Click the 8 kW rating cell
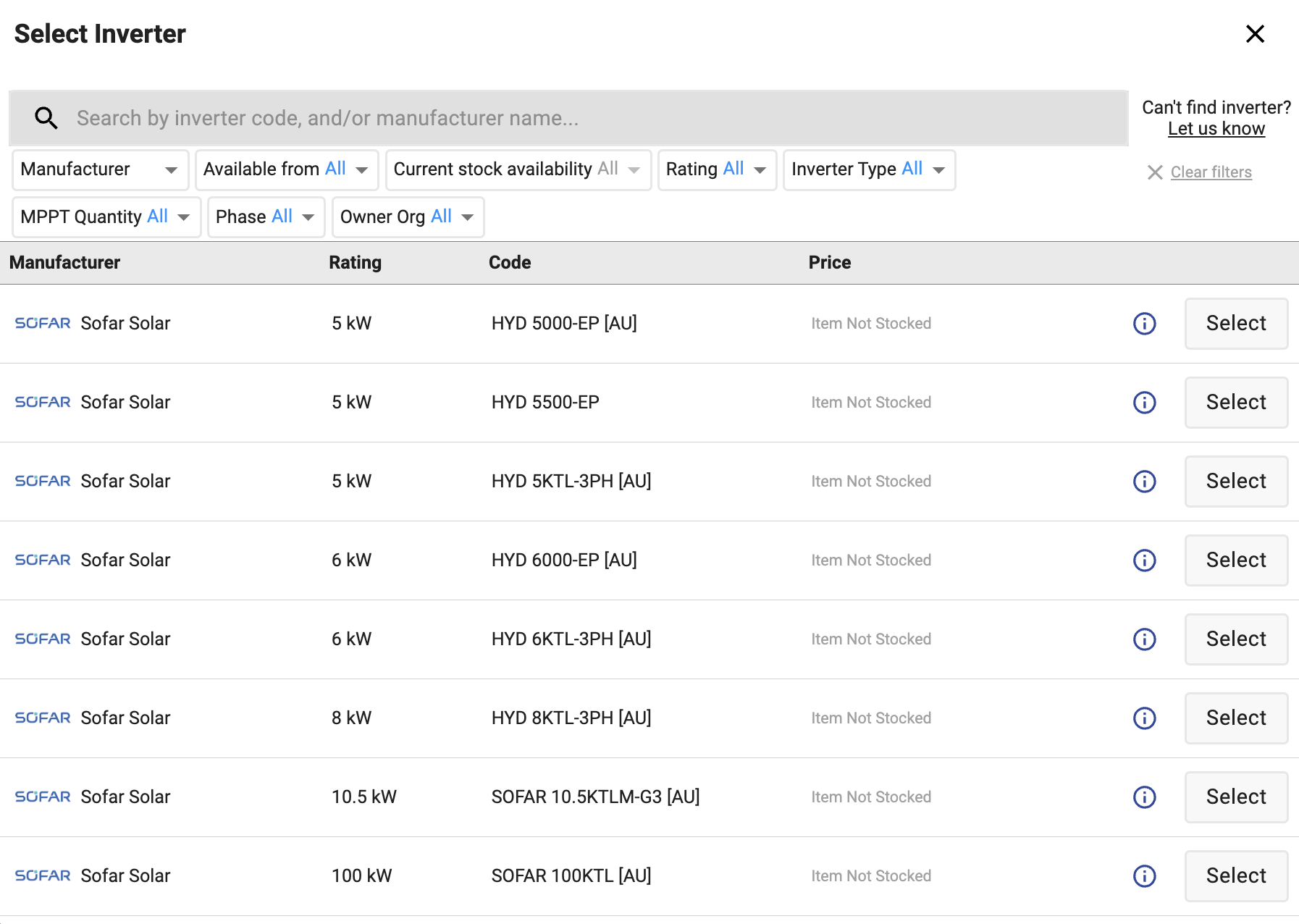1299x924 pixels. click(x=351, y=718)
